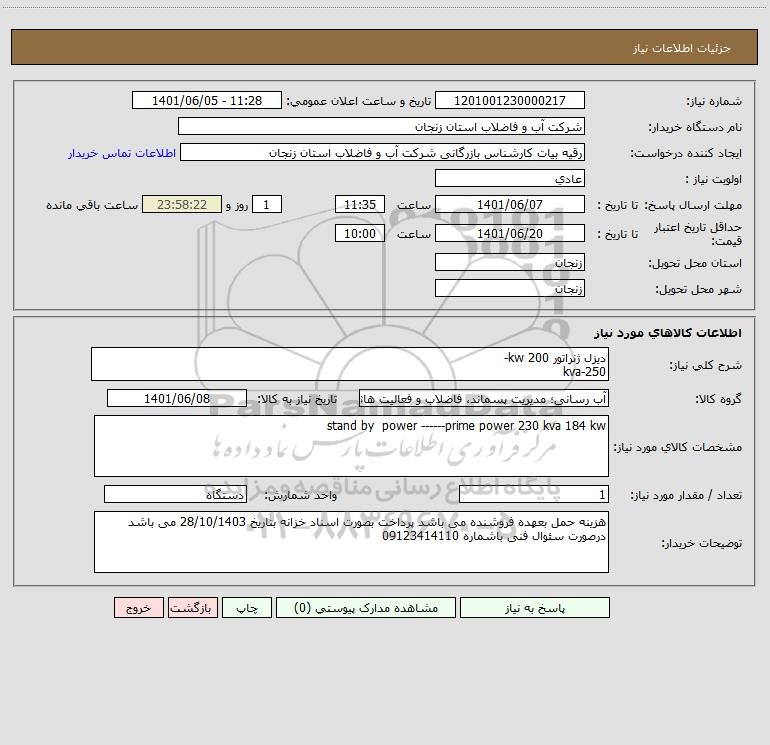Click label توضیحات خریدار
The height and width of the screenshot is (745, 770).
(701, 543)
